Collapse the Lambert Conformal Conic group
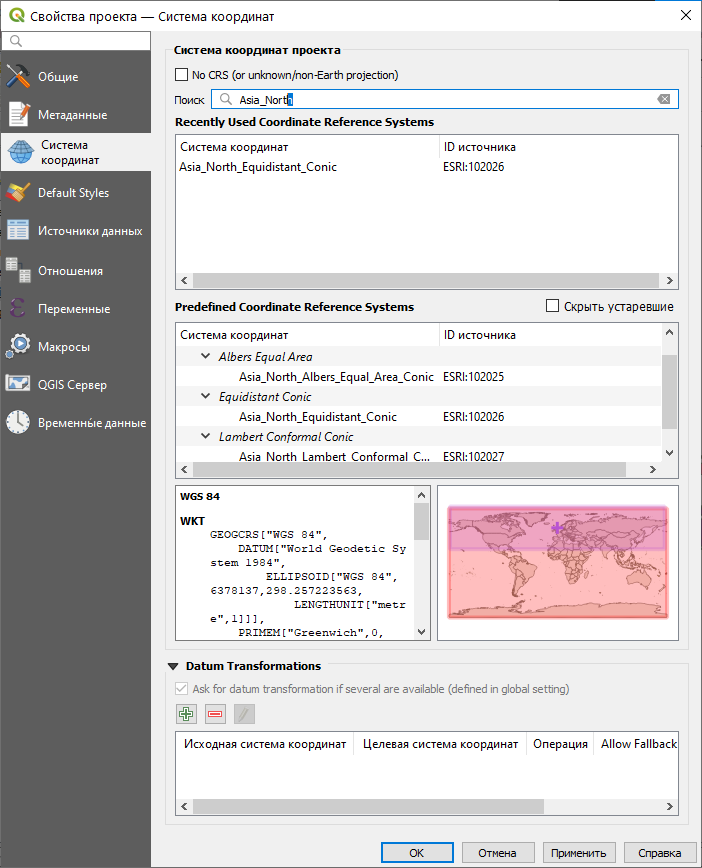The width and height of the screenshot is (702, 868). (x=206, y=437)
